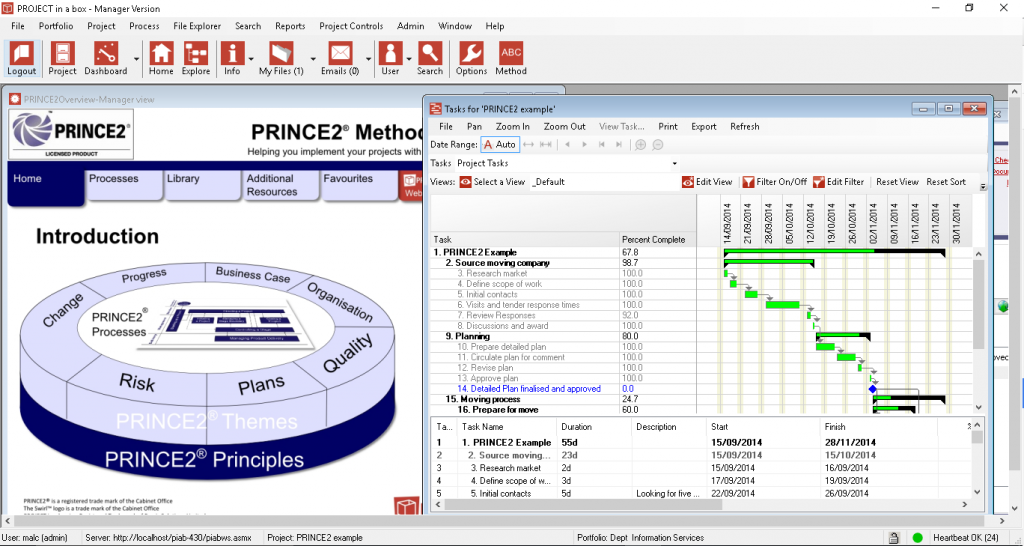This screenshot has width=1024, height=546.
Task: Click Pan in the Tasks window menu
Action: click(x=475, y=127)
